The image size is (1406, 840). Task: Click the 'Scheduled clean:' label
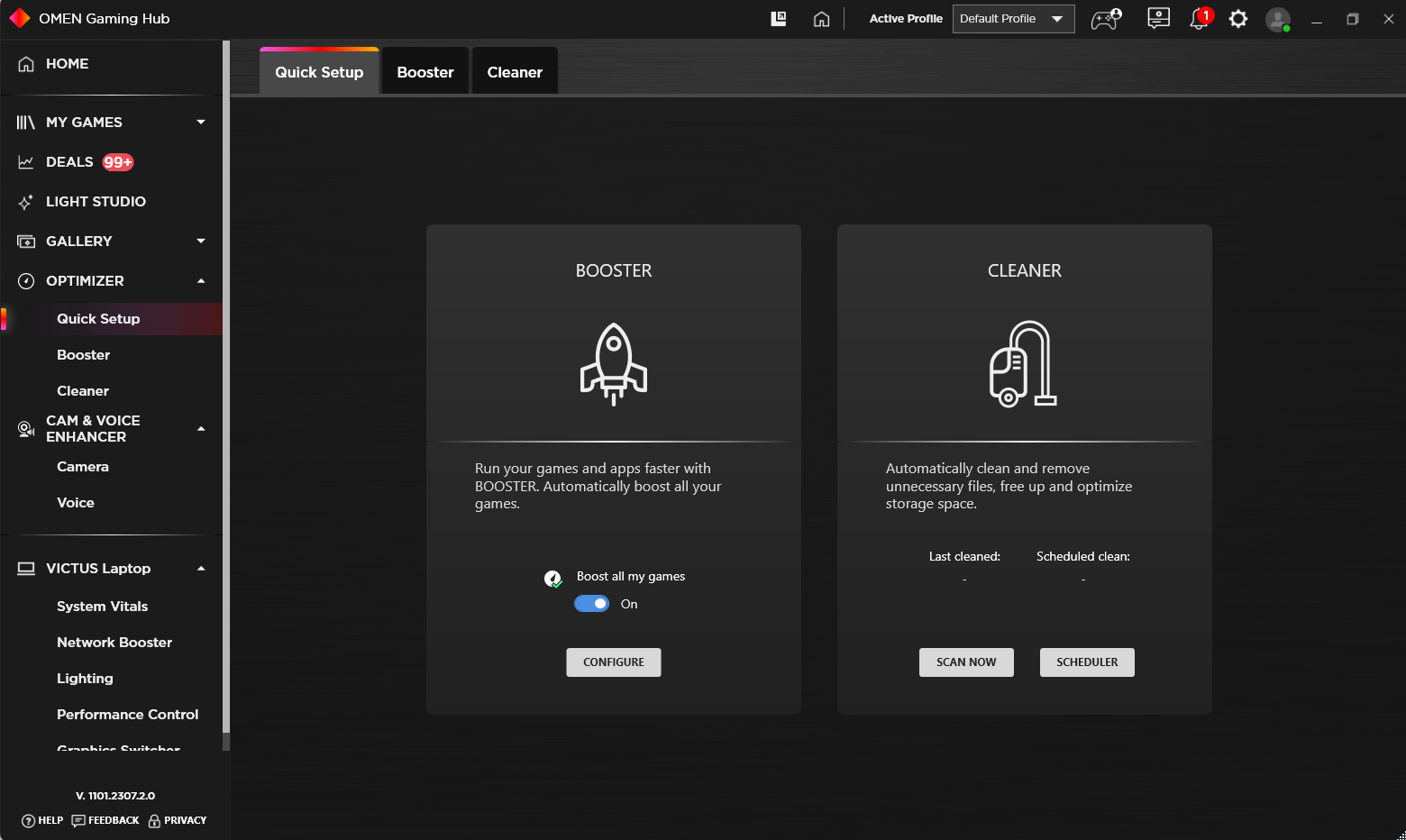pyautogui.click(x=1083, y=557)
